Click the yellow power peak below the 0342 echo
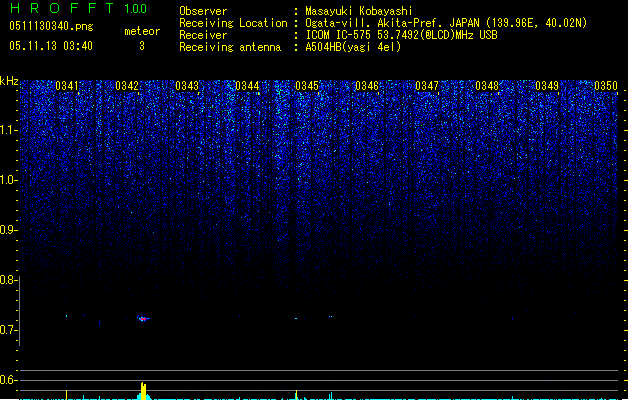The image size is (629, 400). coord(144,391)
